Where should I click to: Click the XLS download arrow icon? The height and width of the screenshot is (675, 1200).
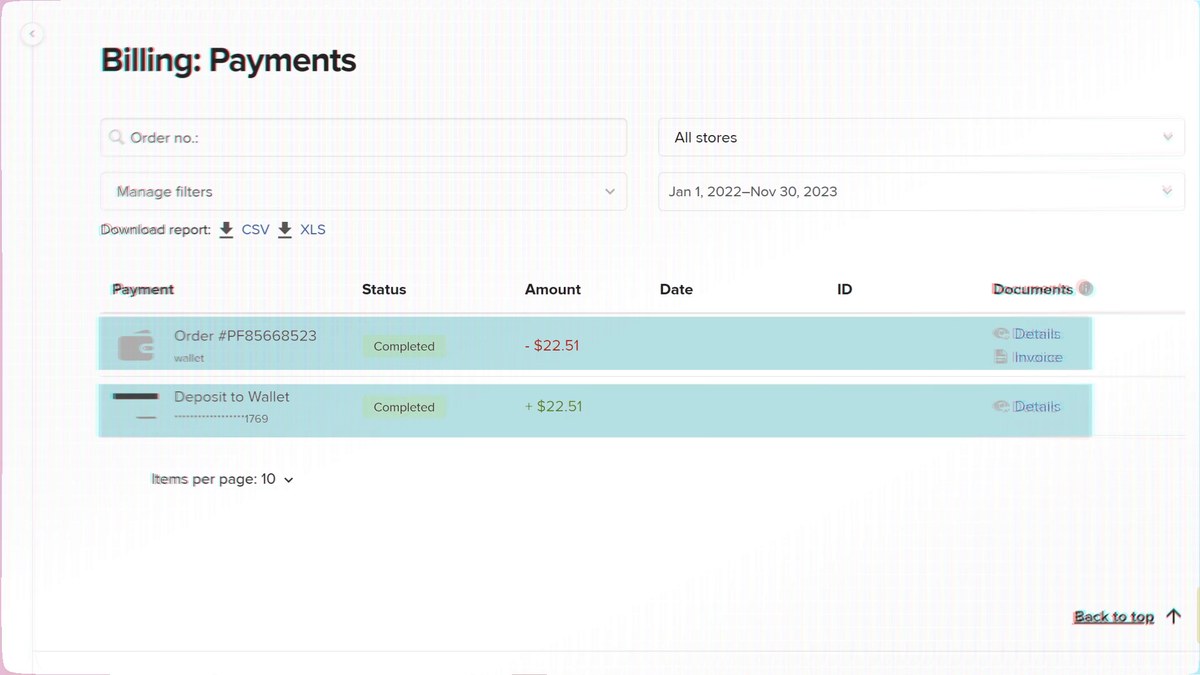(x=285, y=230)
